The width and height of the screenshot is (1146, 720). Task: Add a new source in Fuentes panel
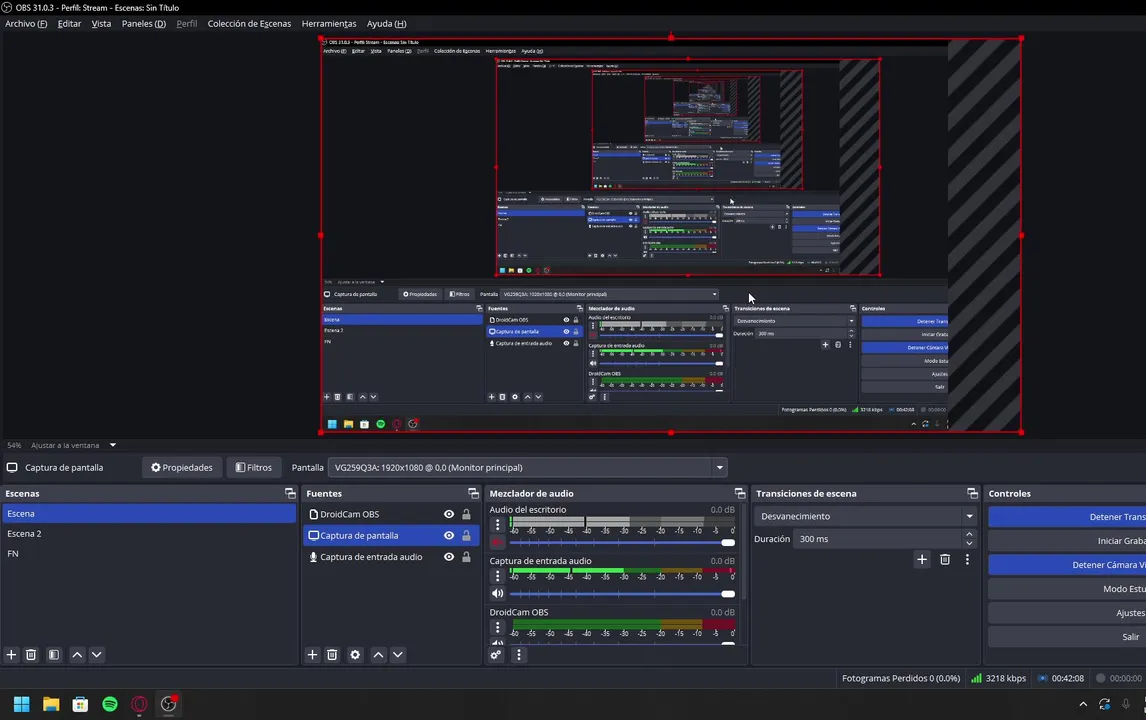(312, 655)
